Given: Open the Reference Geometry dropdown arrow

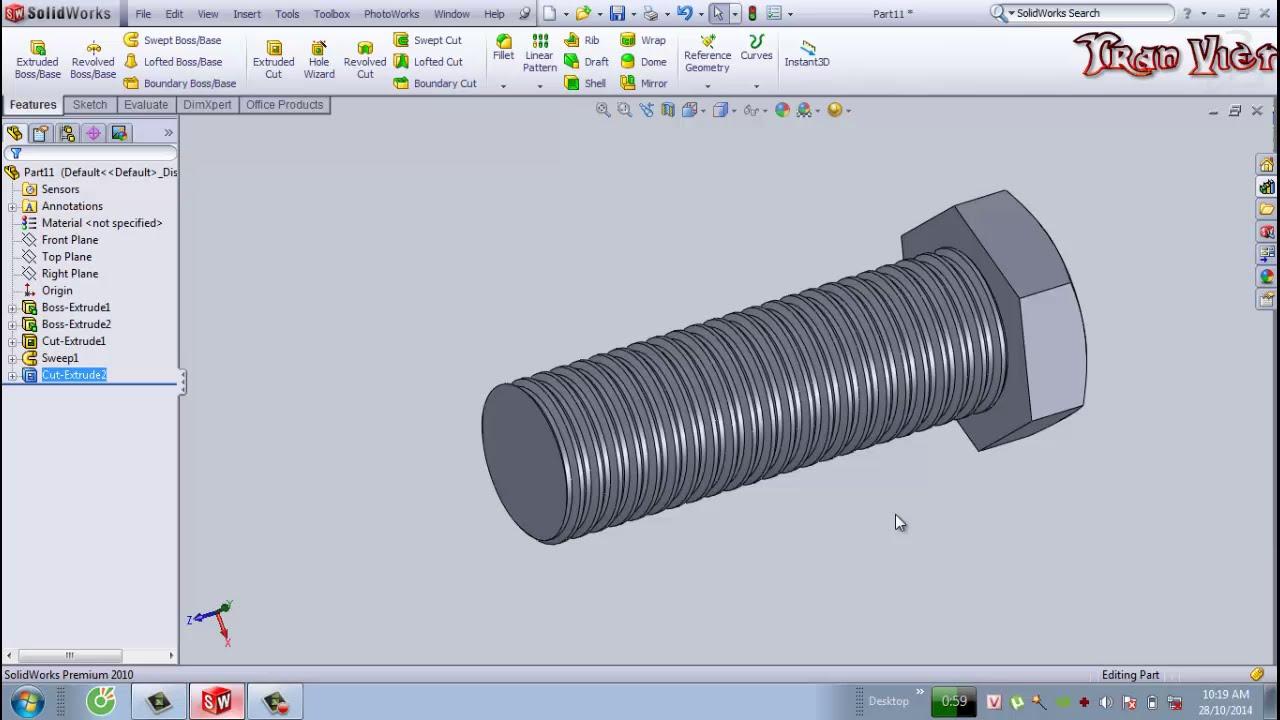Looking at the screenshot, I should tap(707, 86).
